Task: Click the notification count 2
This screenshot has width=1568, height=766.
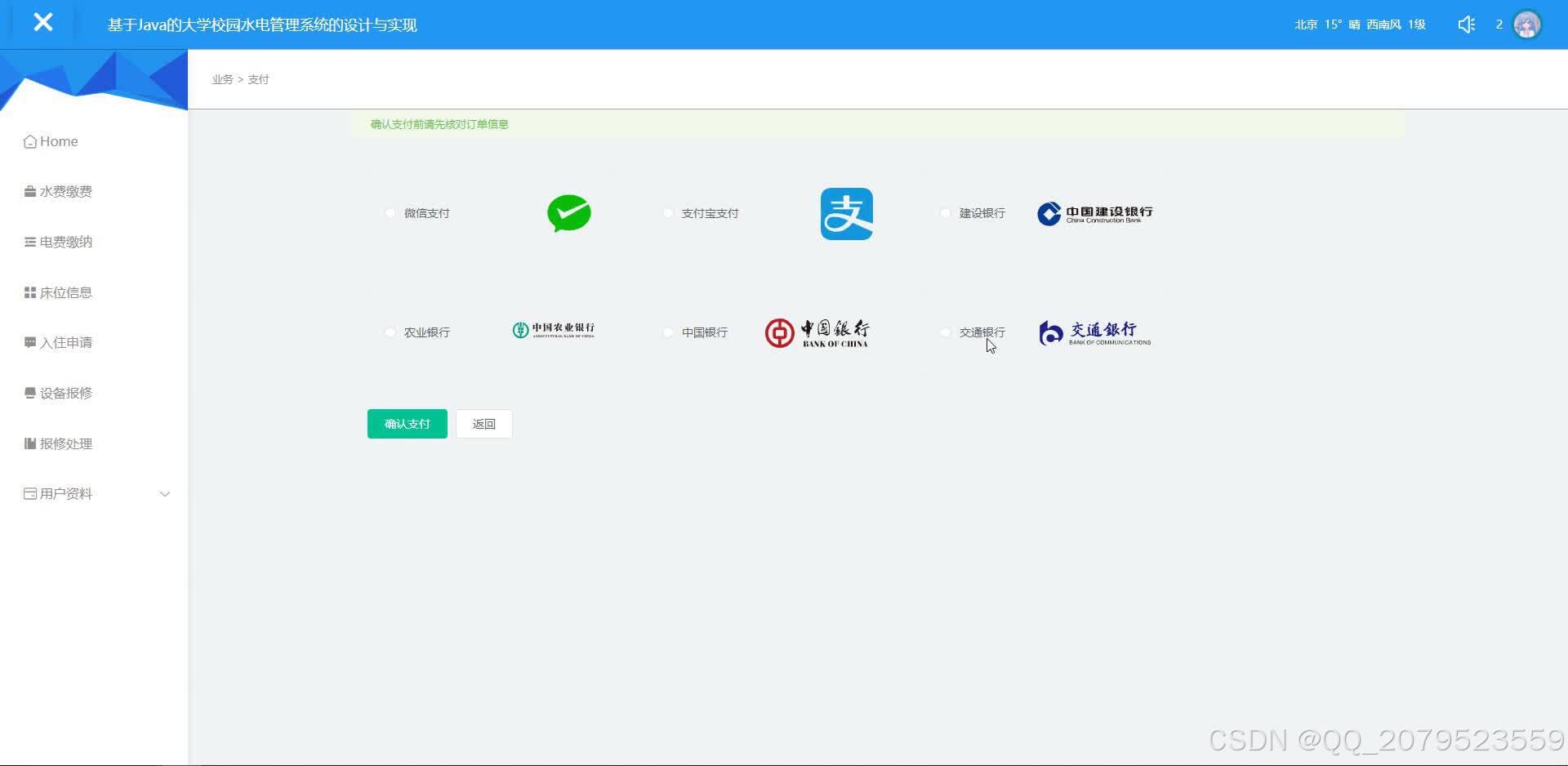Action: coord(1499,24)
